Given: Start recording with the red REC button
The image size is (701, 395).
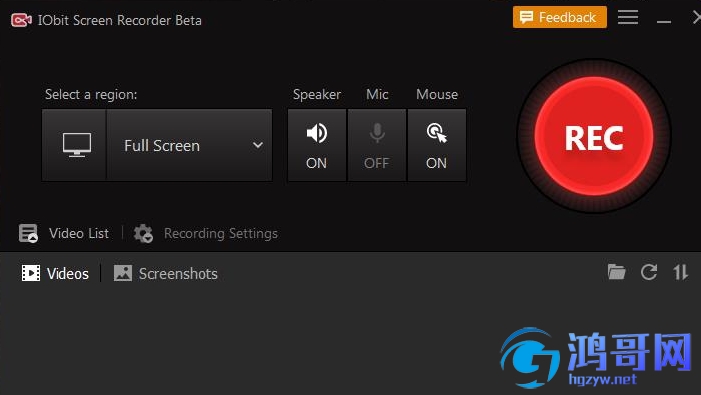Looking at the screenshot, I should [594, 136].
